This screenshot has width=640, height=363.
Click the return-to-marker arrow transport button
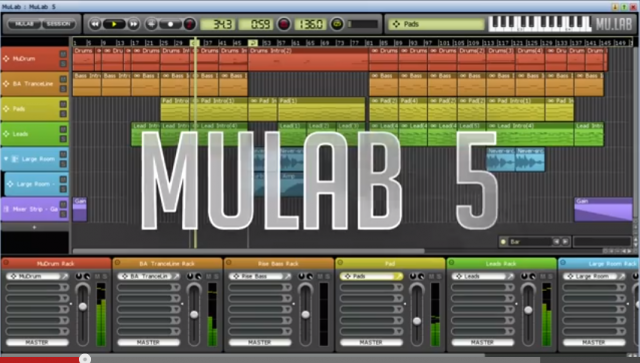pyautogui.click(x=151, y=24)
